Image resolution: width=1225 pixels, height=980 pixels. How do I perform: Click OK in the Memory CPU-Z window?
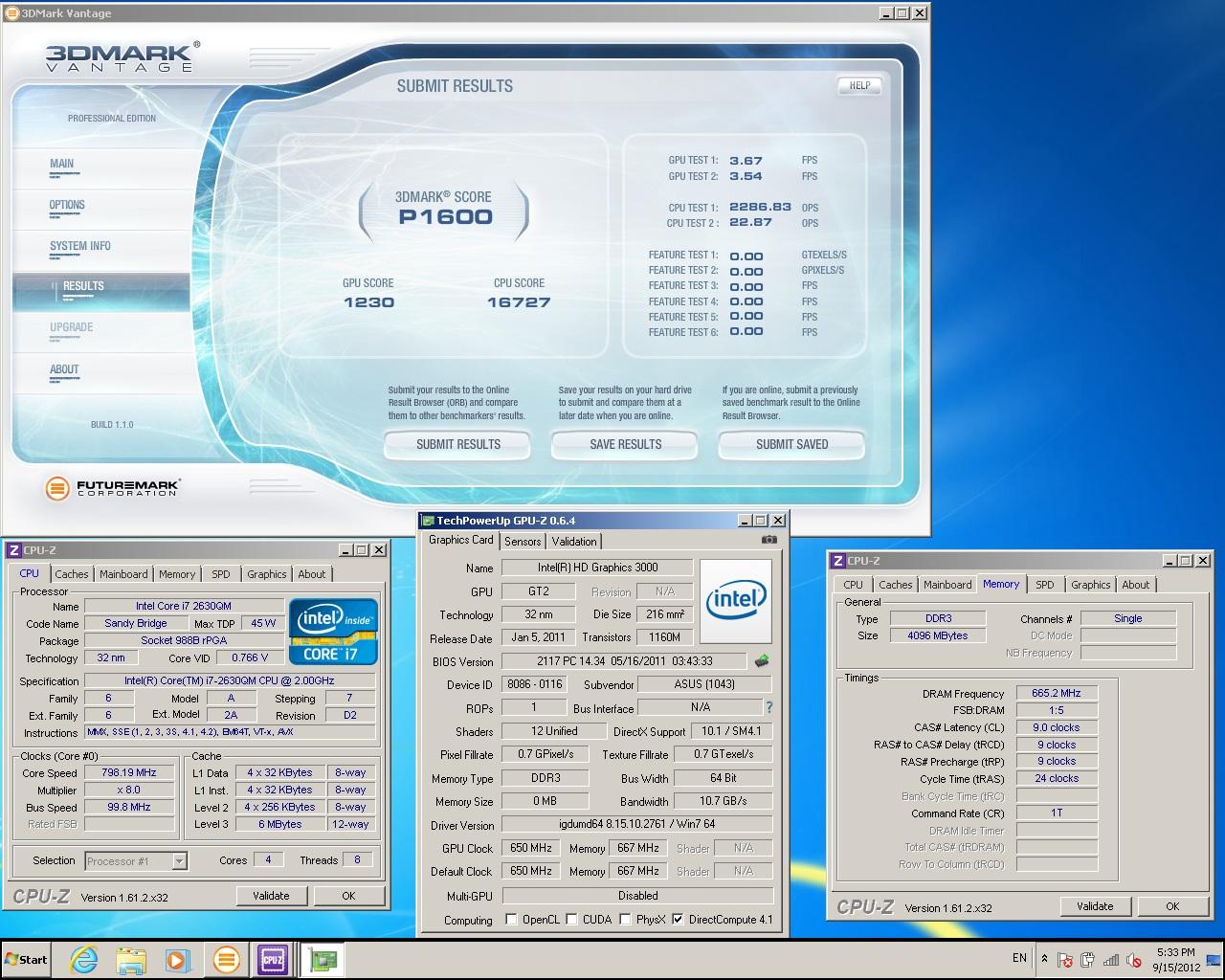[x=1172, y=906]
